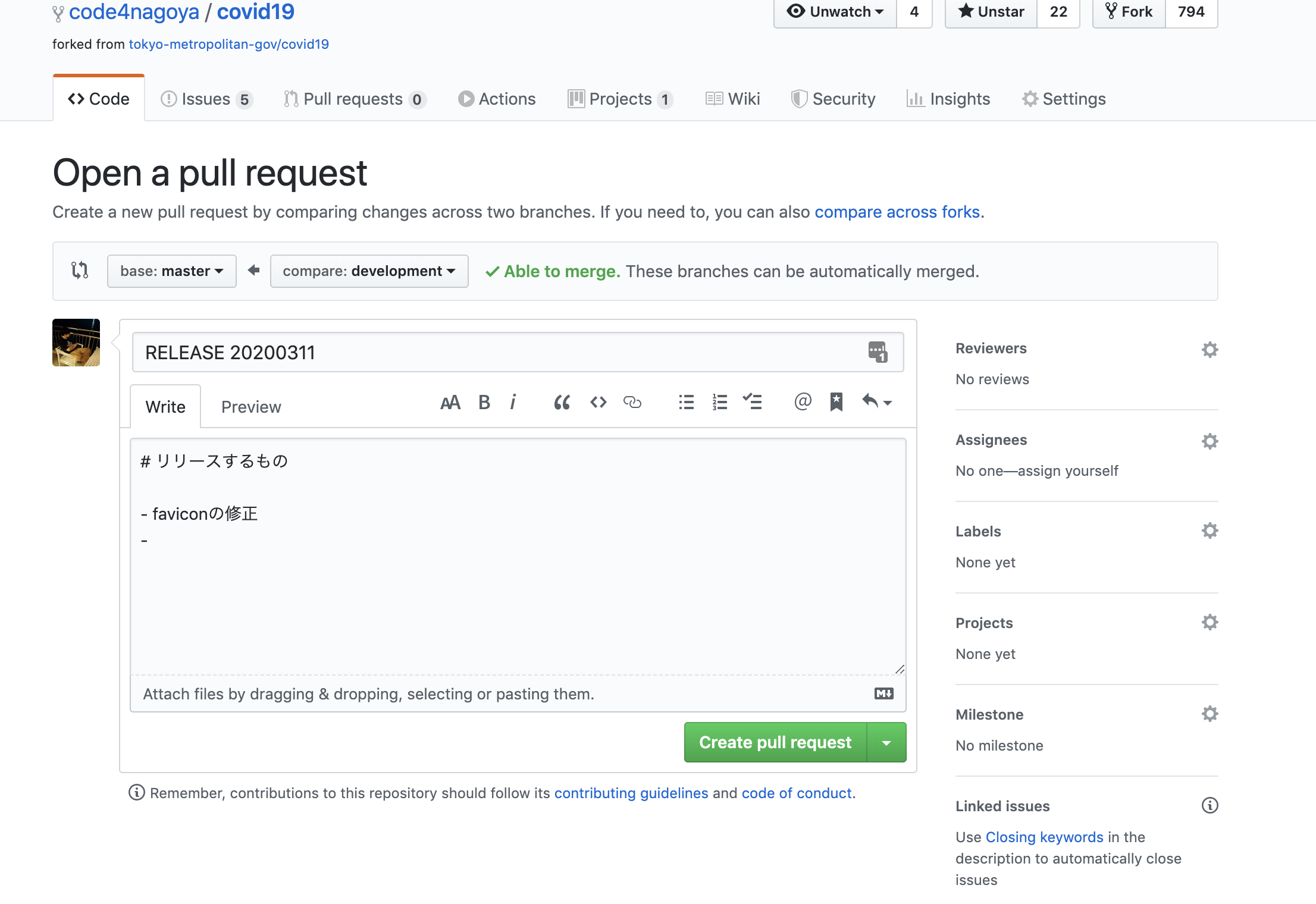Open the Milestone gear settings
Viewport: 1316px width, 904px height.
click(x=1210, y=714)
